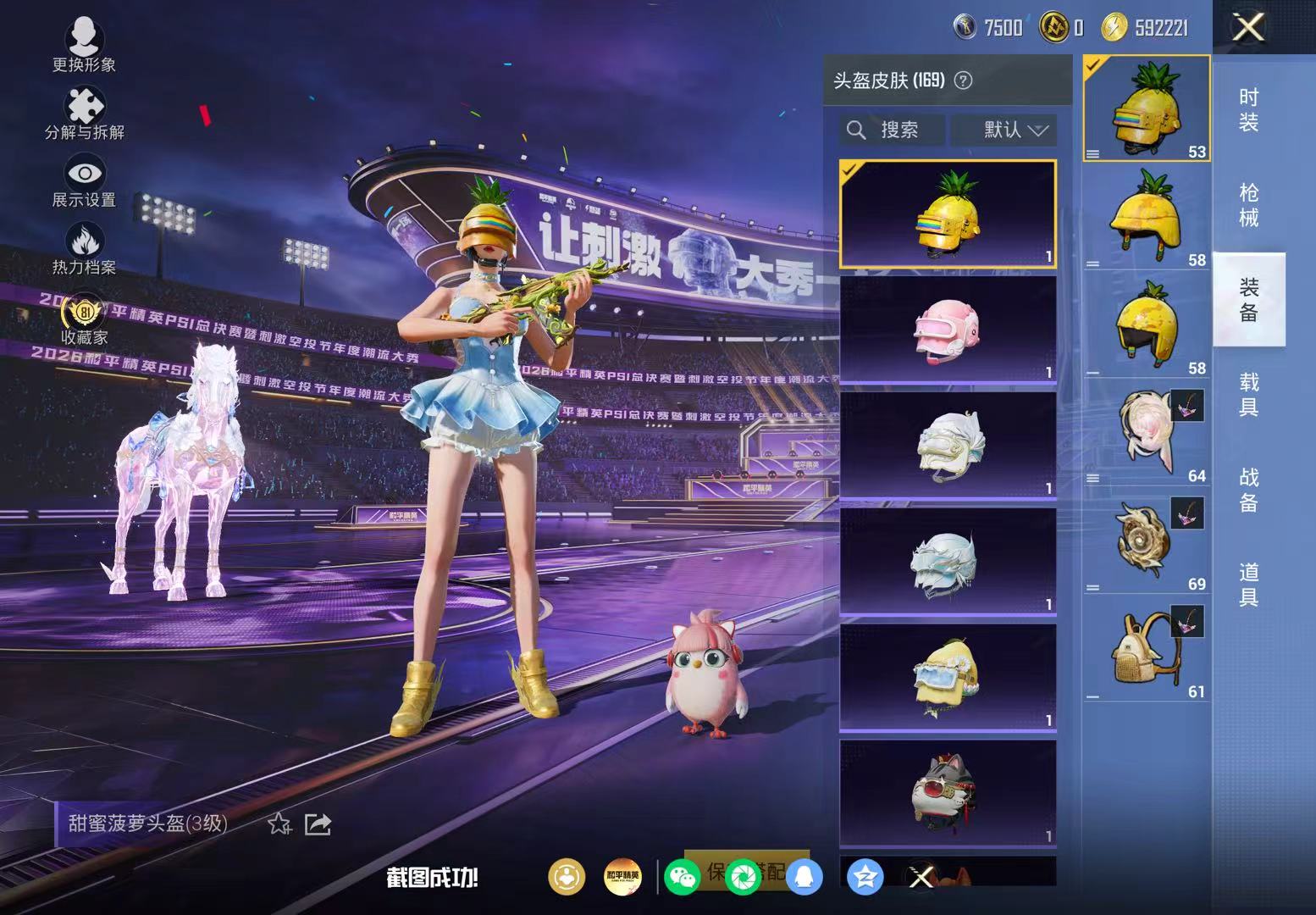Close the wardrobe with the top-right X
Image resolution: width=1316 pixels, height=915 pixels.
[x=1248, y=27]
